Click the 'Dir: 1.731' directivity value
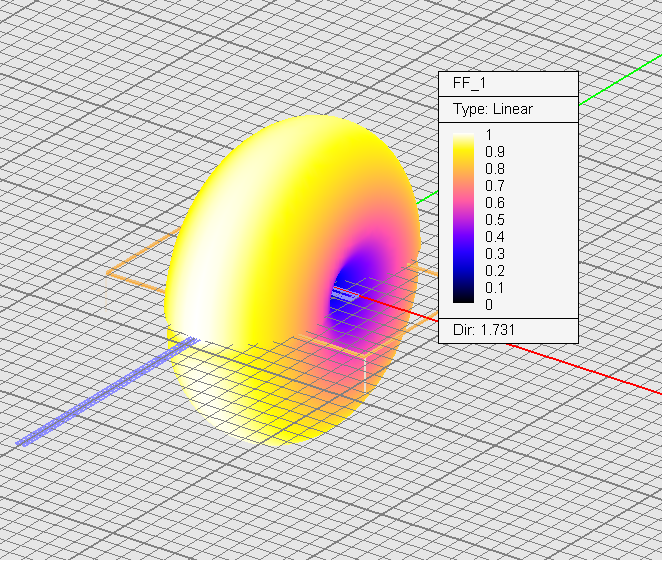The width and height of the screenshot is (664, 562). point(484,330)
